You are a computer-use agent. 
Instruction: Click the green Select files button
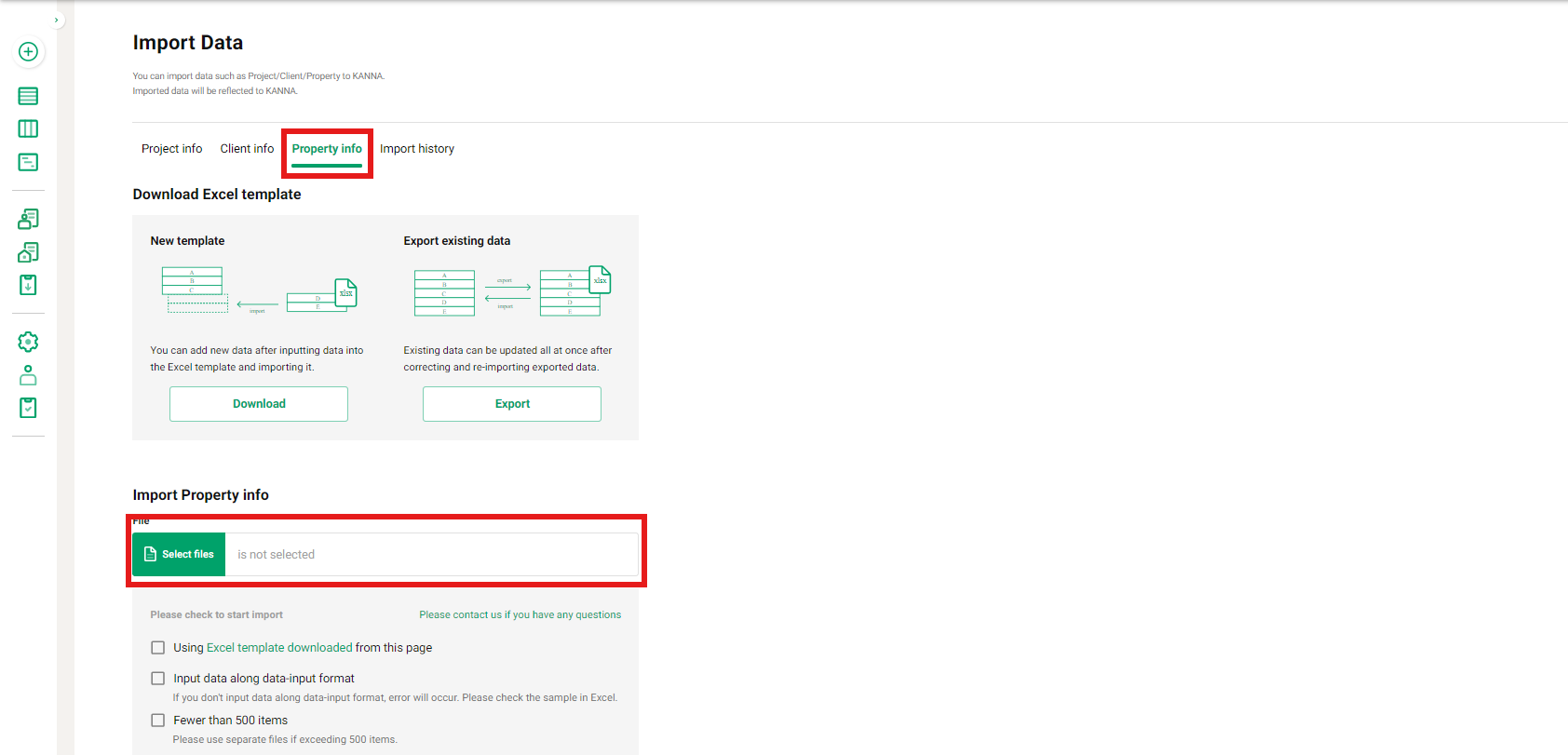point(179,555)
